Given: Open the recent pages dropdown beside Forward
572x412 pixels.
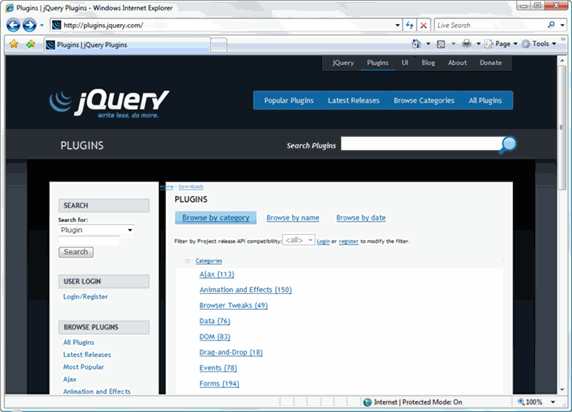Looking at the screenshot, I should pyautogui.click(x=42, y=25).
